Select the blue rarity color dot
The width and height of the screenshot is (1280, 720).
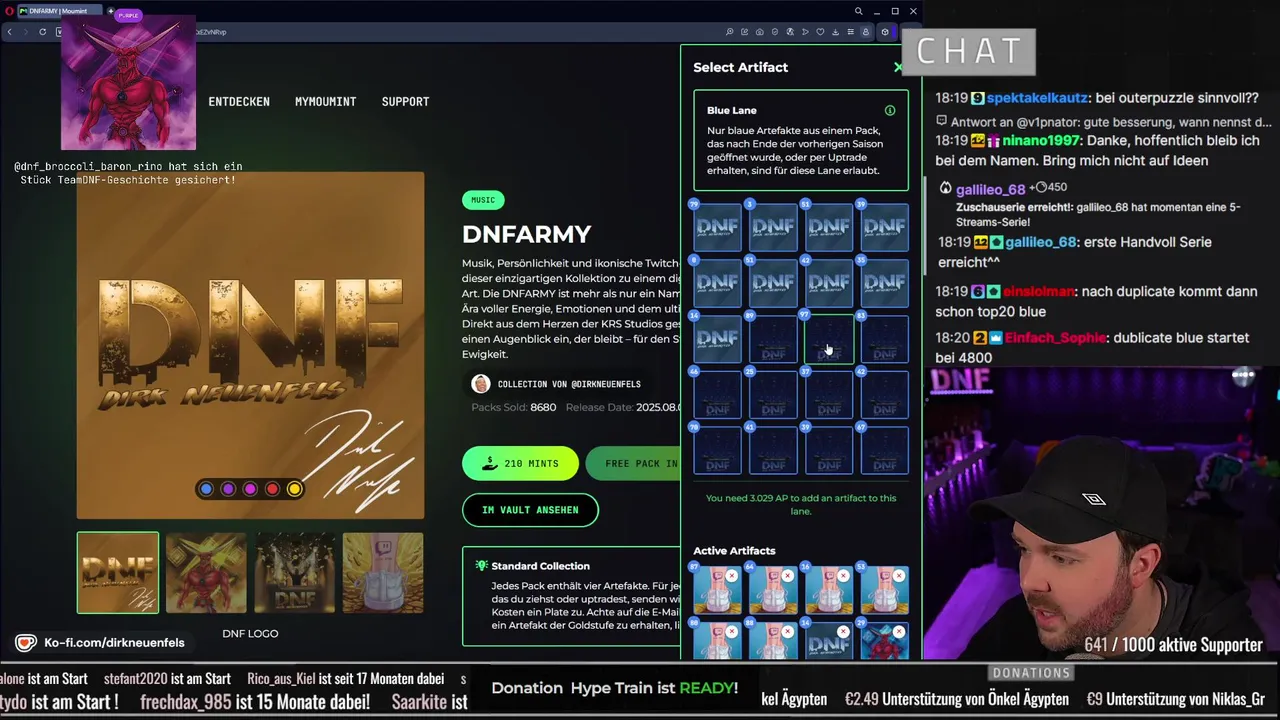coord(206,489)
